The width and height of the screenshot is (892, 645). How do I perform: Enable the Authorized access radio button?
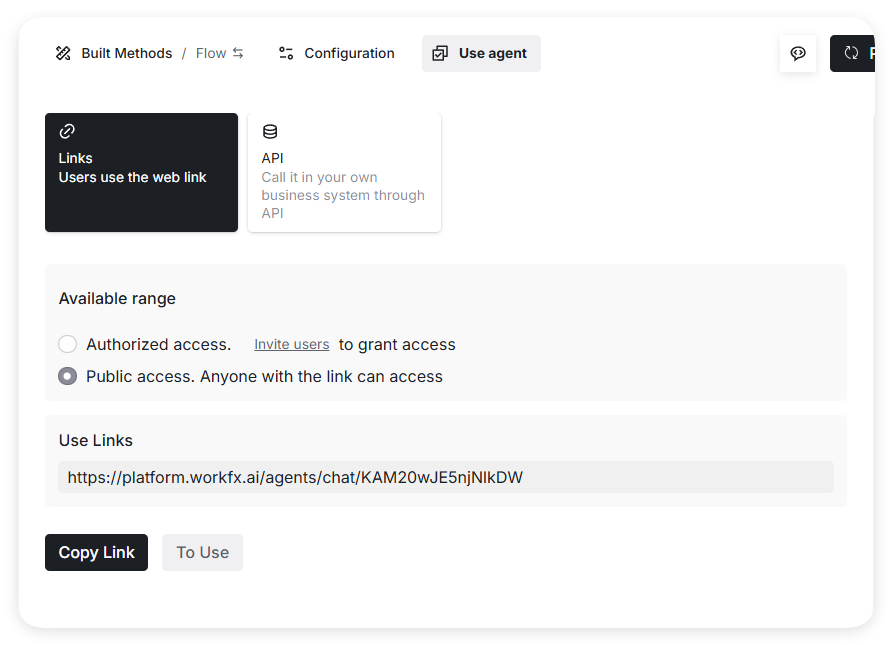coord(67,344)
